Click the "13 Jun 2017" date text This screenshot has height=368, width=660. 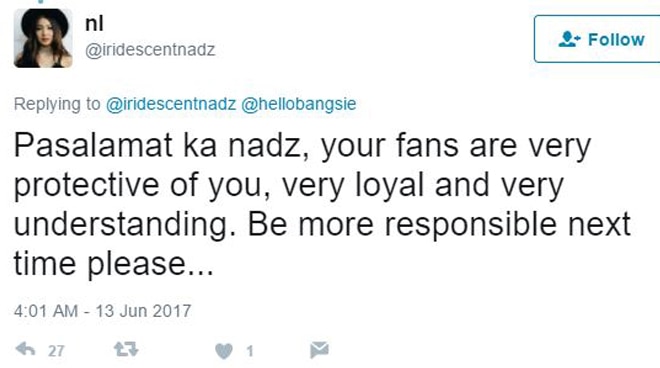click(144, 311)
